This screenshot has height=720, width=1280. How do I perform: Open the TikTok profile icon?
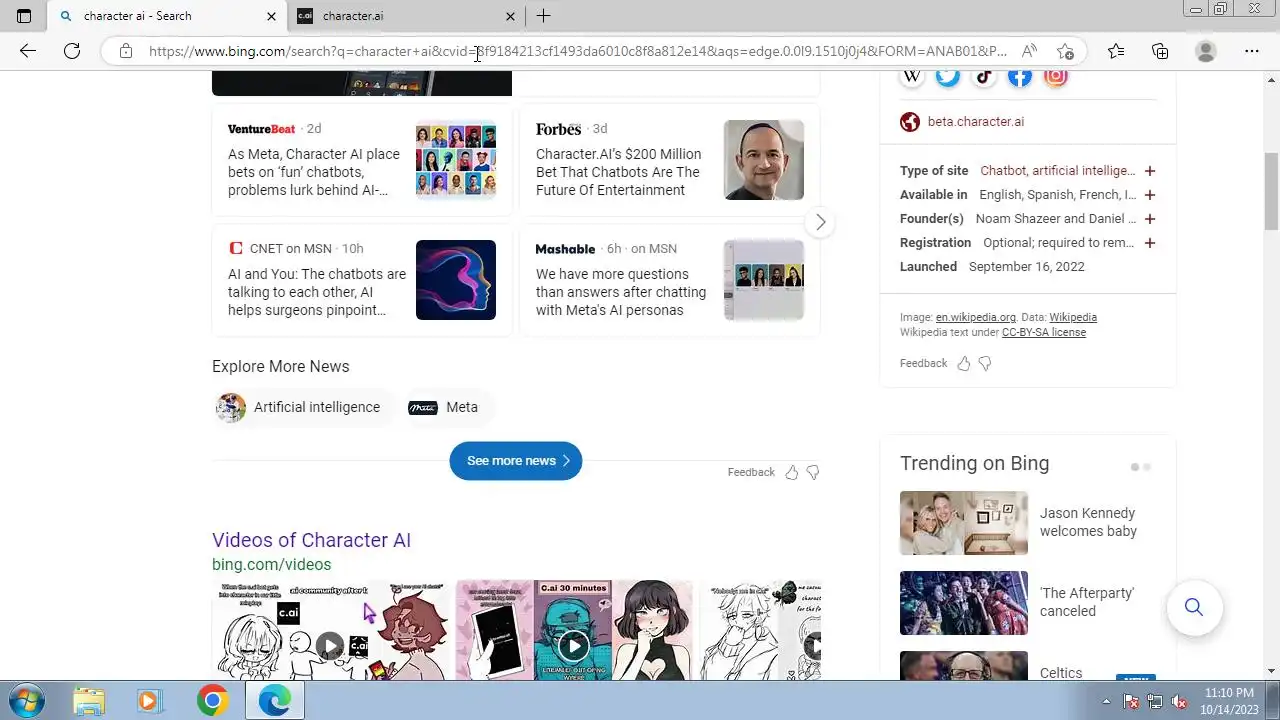(x=983, y=76)
